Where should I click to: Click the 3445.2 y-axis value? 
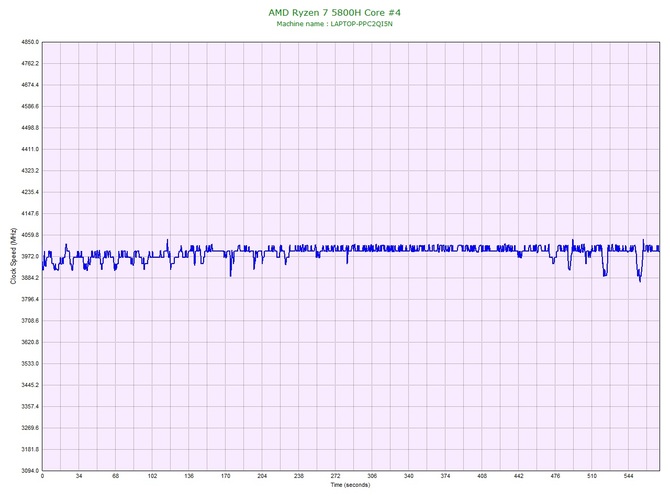pyautogui.click(x=30, y=385)
